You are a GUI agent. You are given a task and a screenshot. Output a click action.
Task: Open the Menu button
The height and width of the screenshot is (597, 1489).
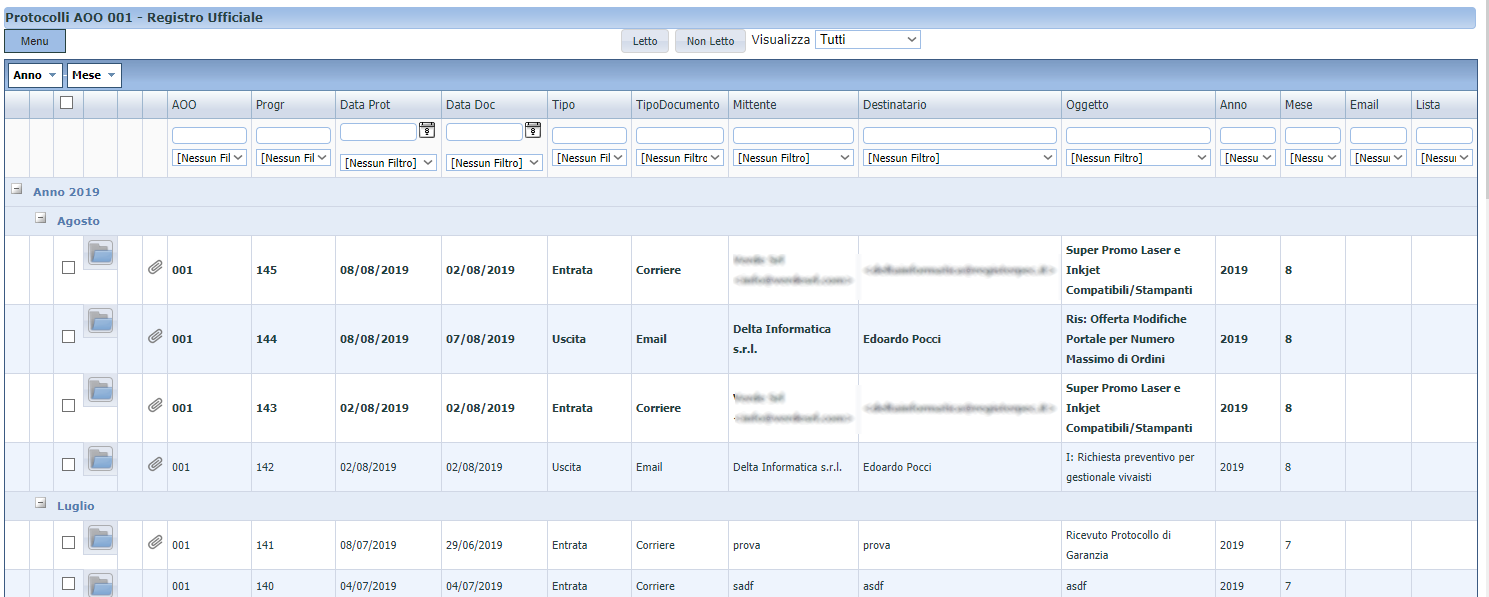(x=35, y=41)
